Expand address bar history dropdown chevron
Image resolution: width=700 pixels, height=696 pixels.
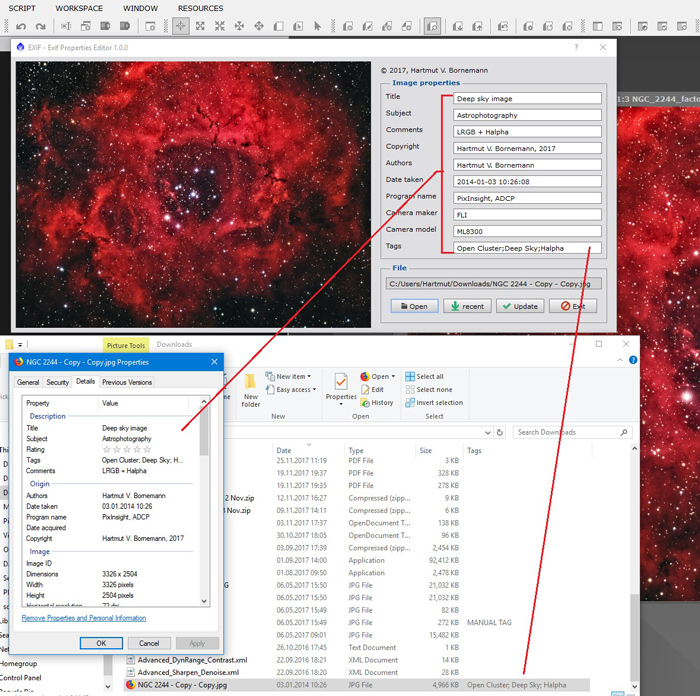click(x=488, y=432)
